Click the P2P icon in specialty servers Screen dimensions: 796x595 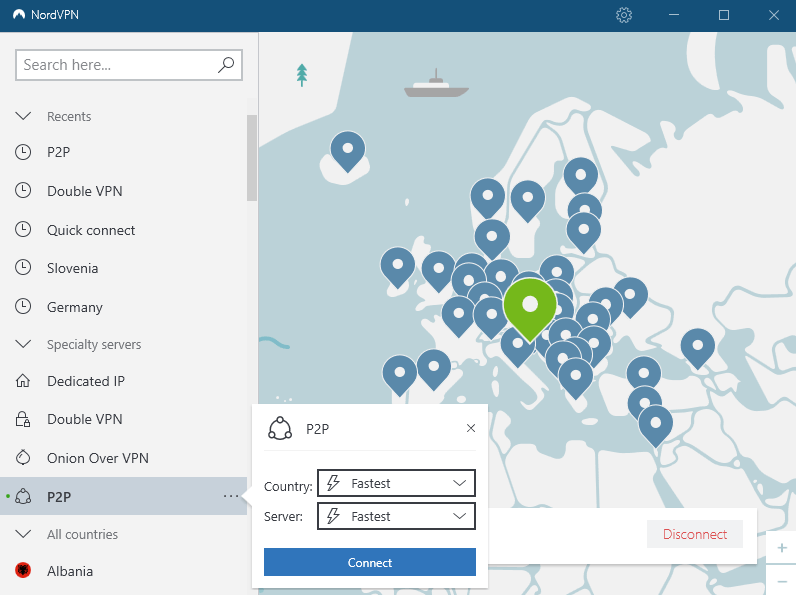coord(23,496)
